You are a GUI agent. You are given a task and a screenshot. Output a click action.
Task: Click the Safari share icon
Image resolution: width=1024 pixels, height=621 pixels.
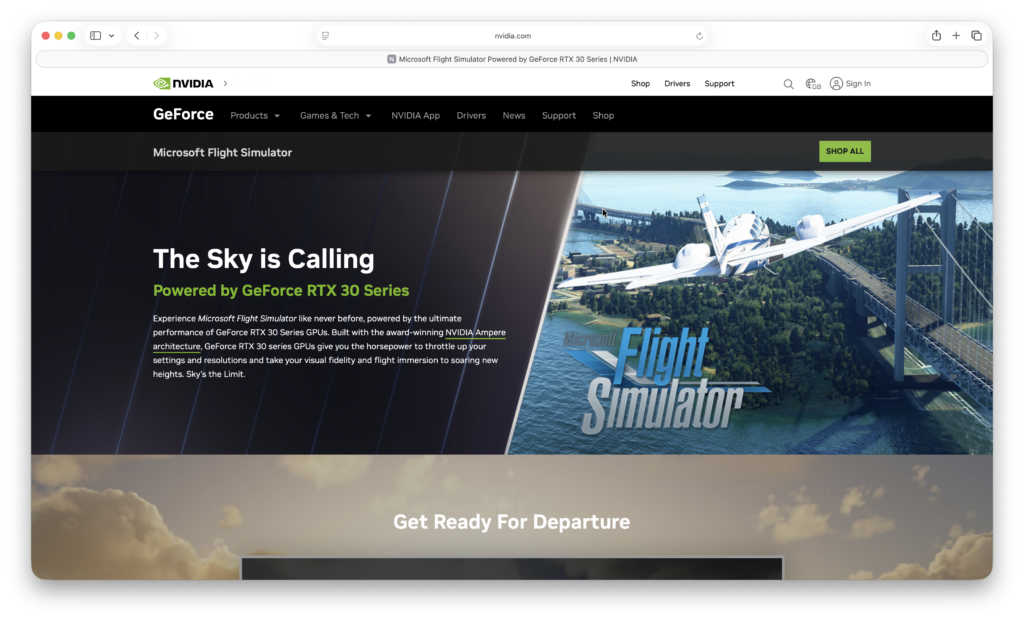coord(936,35)
